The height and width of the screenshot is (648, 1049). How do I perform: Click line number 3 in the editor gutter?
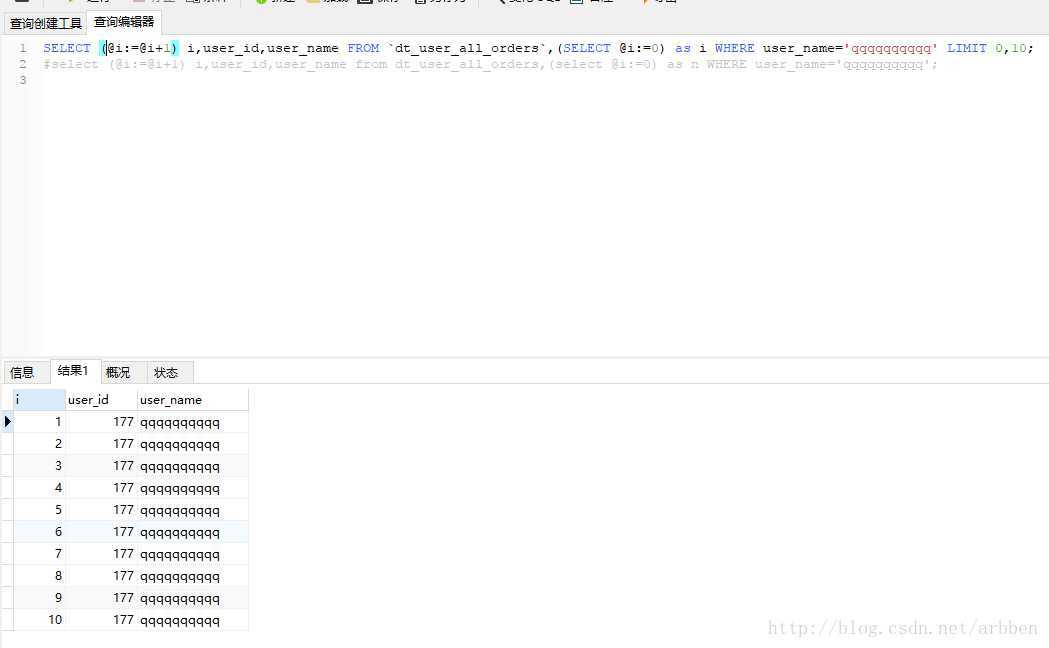23,80
